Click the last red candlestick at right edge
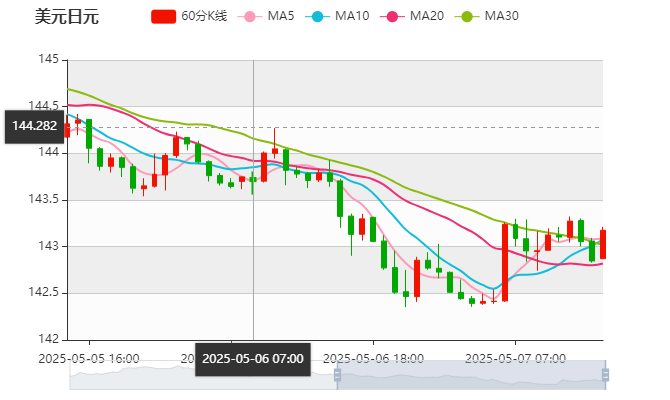The width and height of the screenshot is (670, 400). tap(602, 244)
